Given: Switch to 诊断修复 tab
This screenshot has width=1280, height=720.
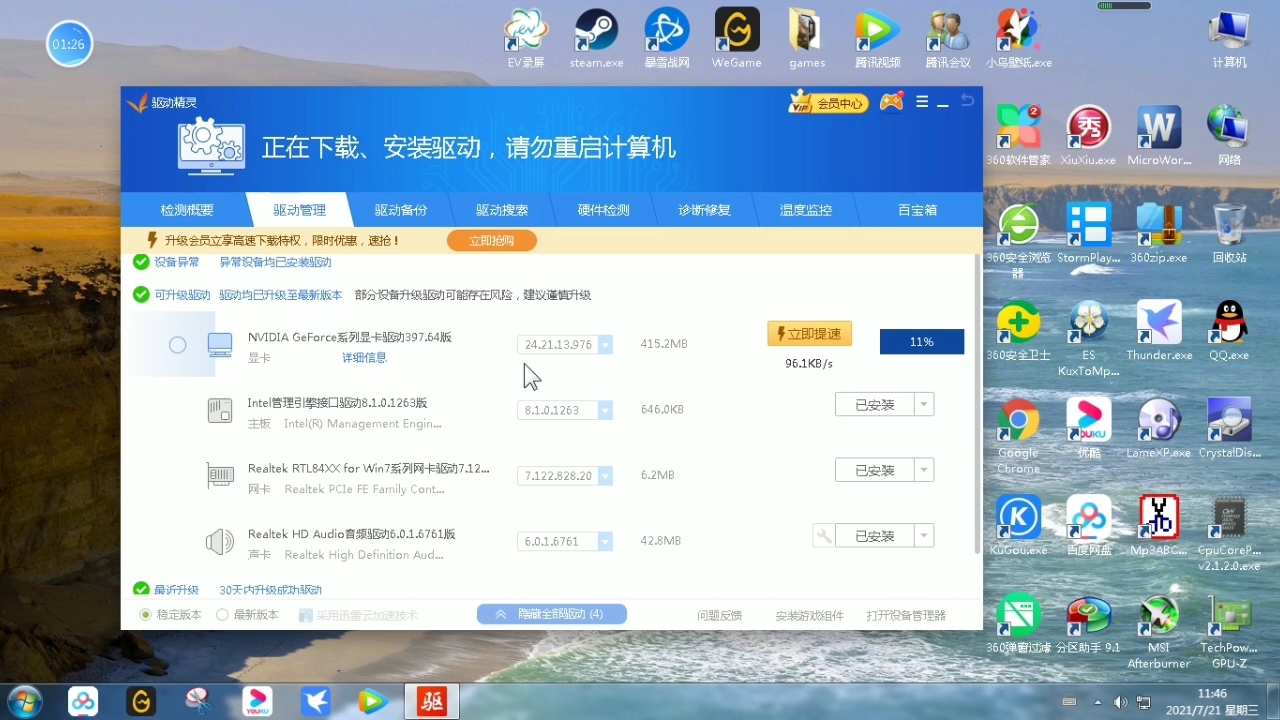Looking at the screenshot, I should click(x=704, y=210).
